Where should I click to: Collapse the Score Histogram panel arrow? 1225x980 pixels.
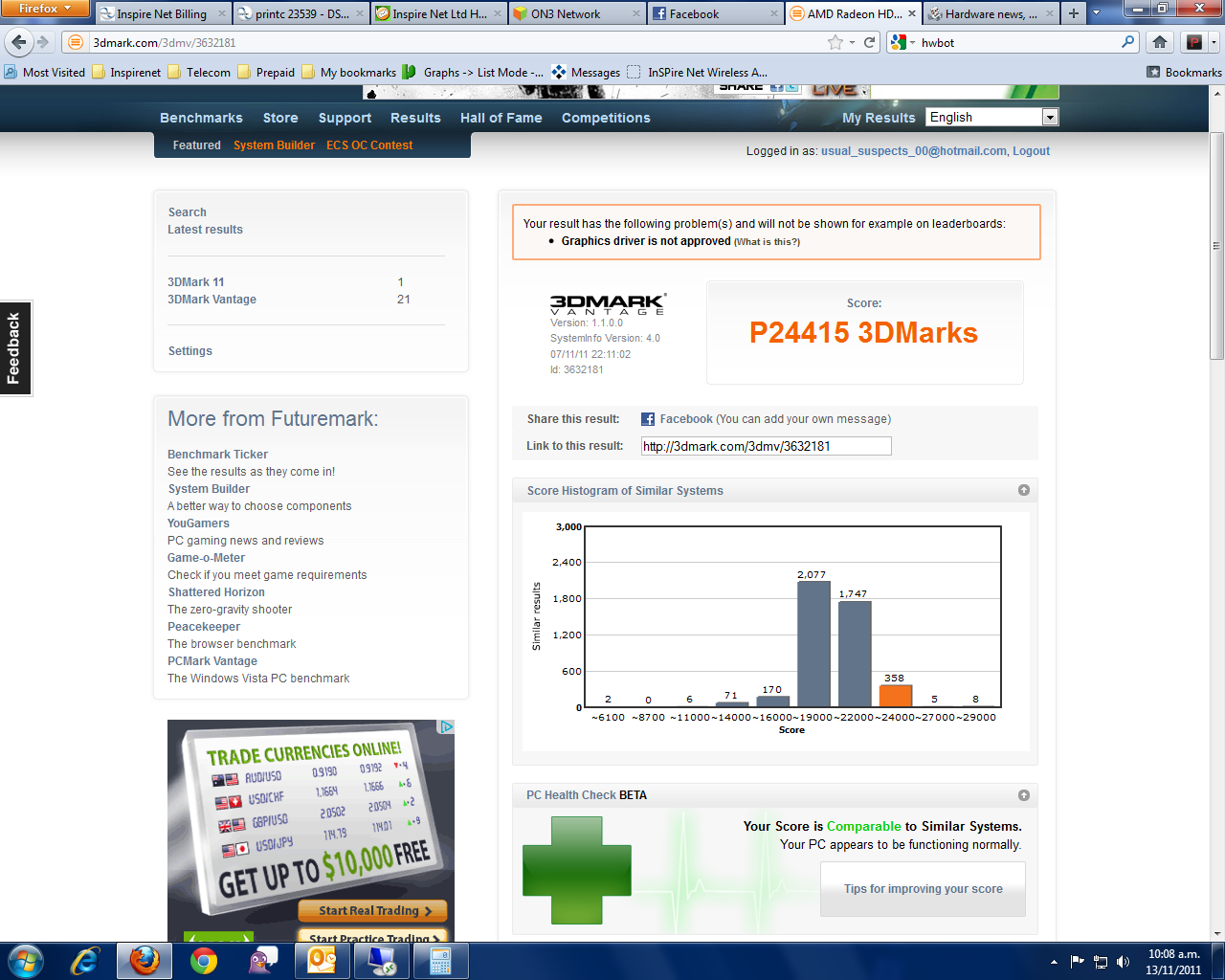1024,490
